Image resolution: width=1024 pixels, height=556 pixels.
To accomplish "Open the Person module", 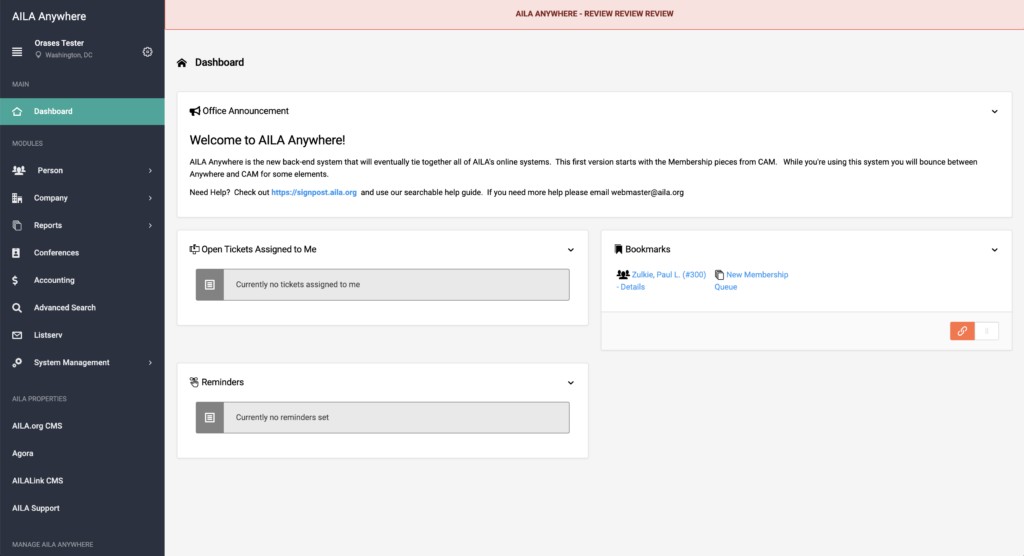I will pos(82,171).
